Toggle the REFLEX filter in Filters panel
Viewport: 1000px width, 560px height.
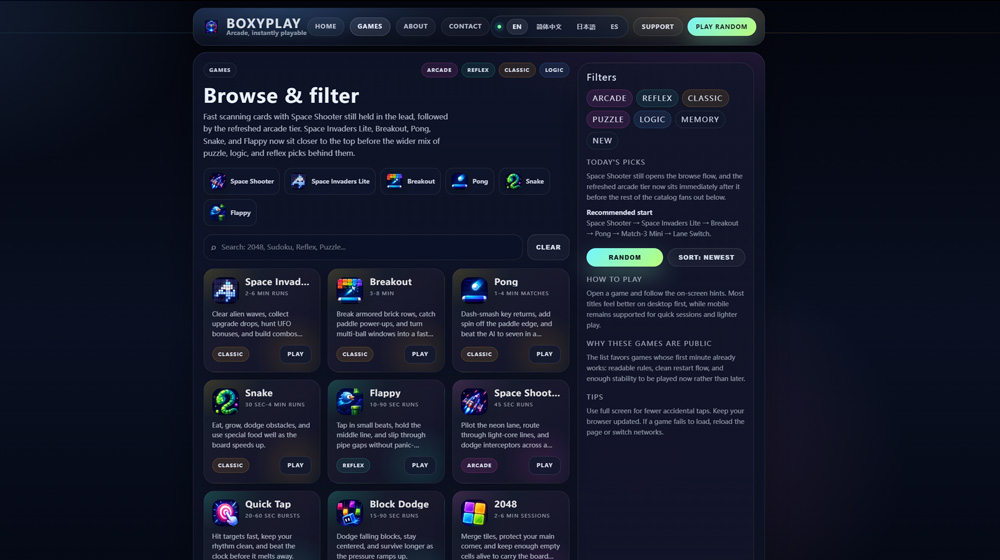tap(657, 98)
